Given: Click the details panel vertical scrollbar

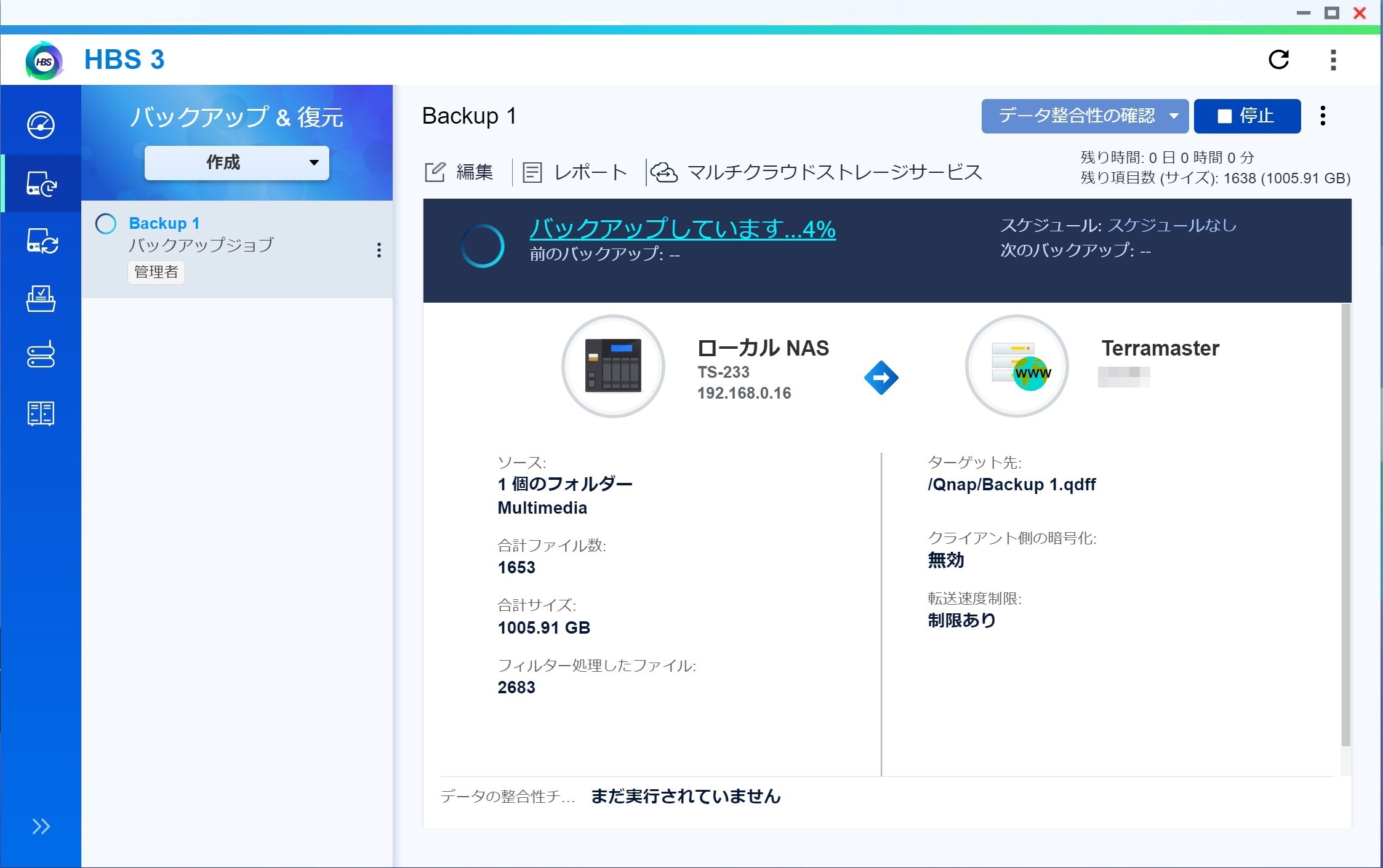Looking at the screenshot, I should [1345, 523].
